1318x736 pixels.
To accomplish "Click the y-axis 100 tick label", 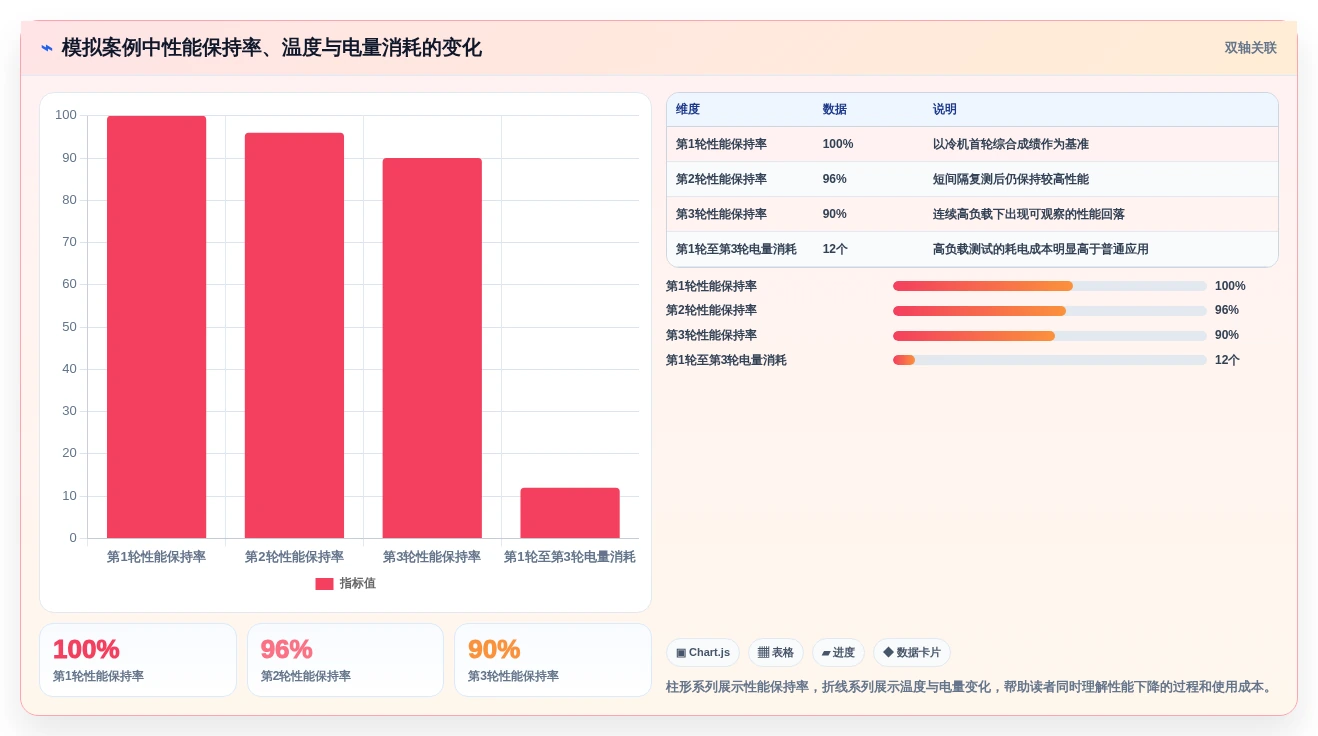I will point(66,115).
